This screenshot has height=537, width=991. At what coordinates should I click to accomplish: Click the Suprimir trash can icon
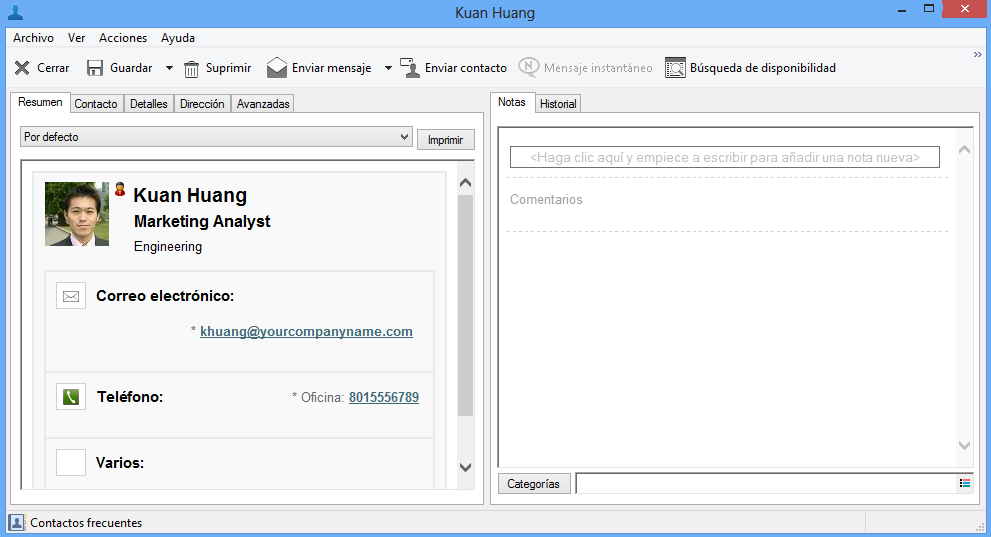coord(192,68)
